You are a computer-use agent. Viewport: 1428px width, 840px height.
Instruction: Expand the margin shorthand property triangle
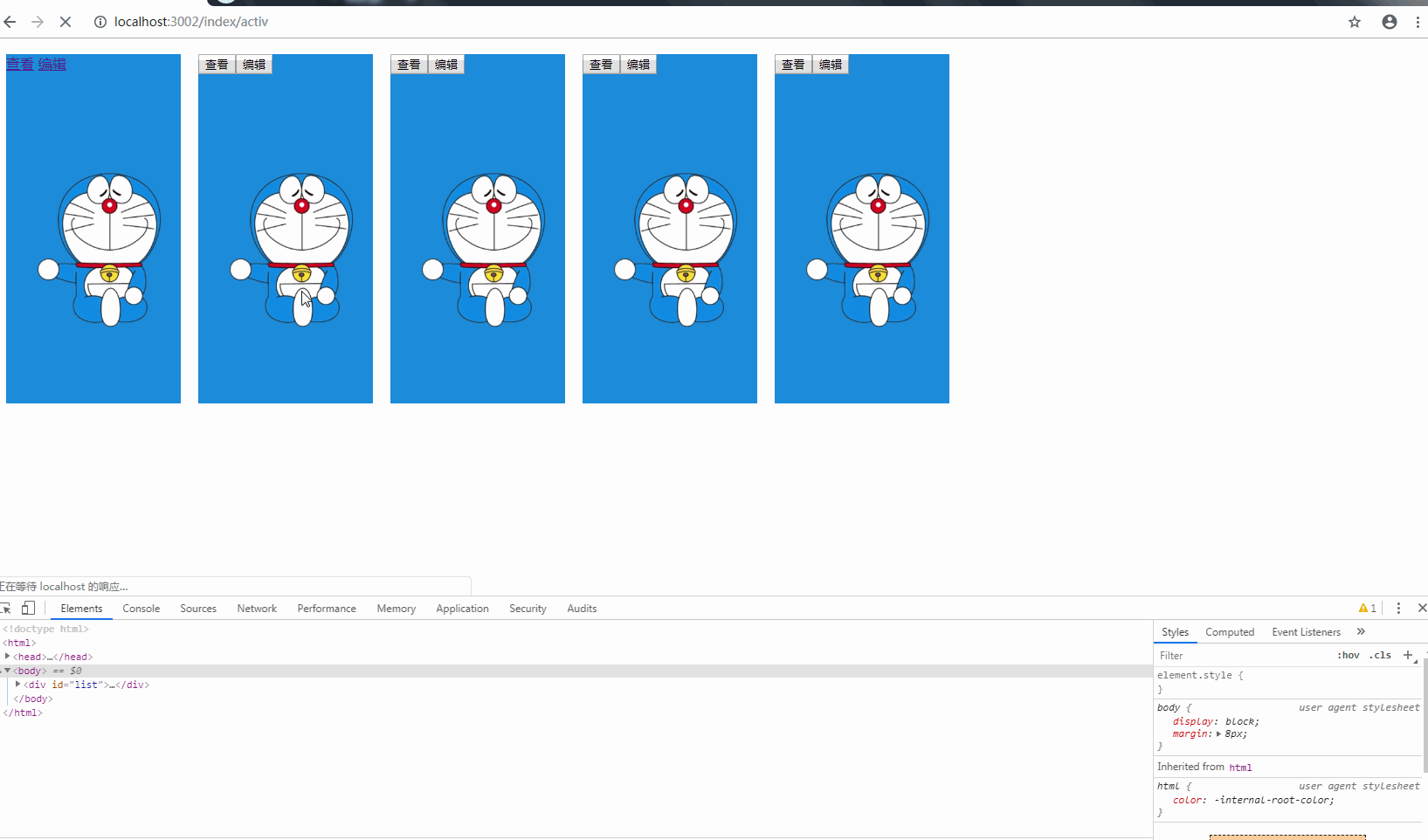click(1218, 734)
